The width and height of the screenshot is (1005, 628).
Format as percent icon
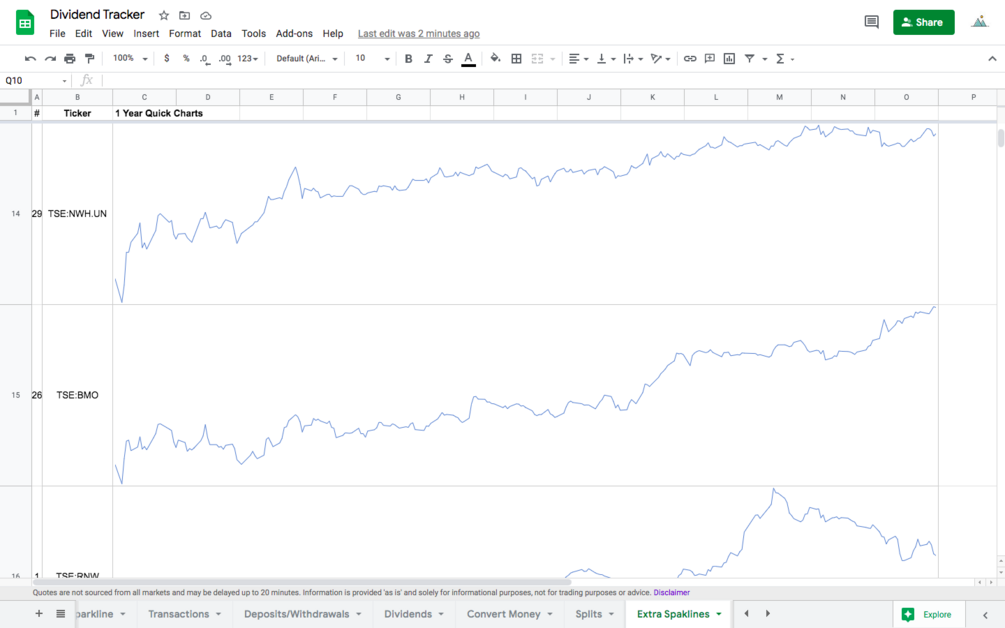pyautogui.click(x=186, y=58)
